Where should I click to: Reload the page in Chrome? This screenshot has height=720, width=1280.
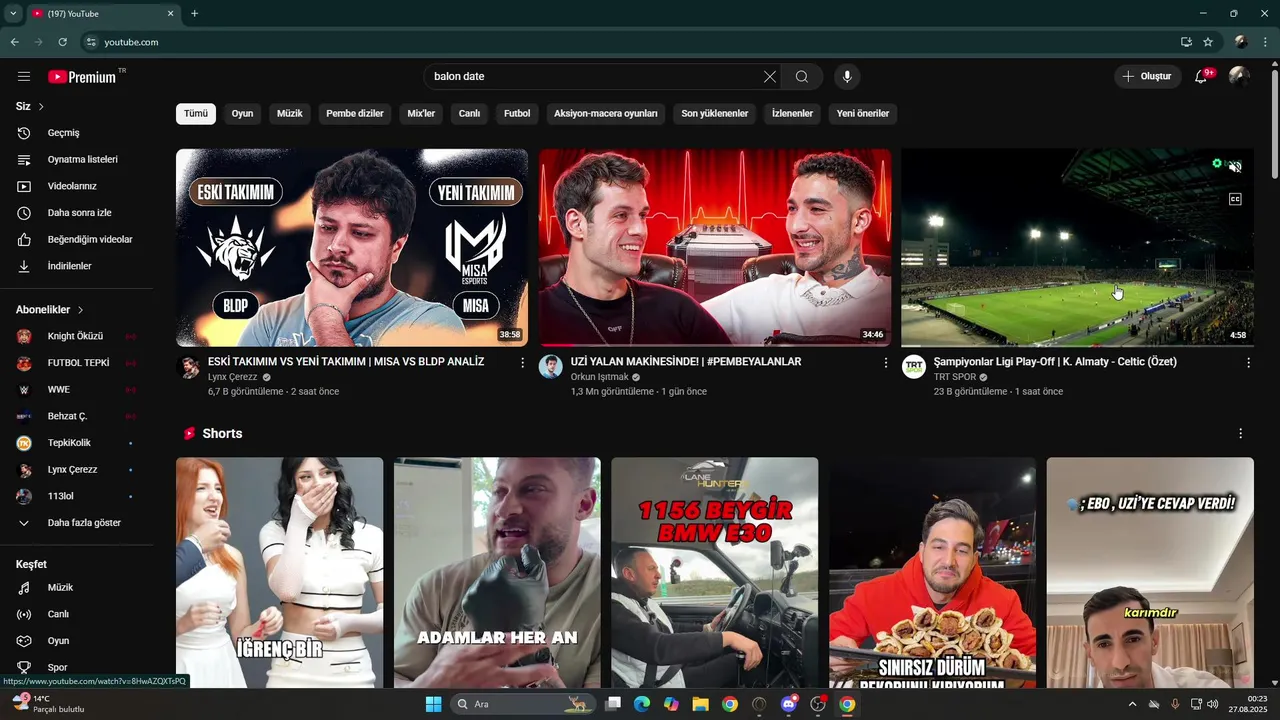coord(62,42)
